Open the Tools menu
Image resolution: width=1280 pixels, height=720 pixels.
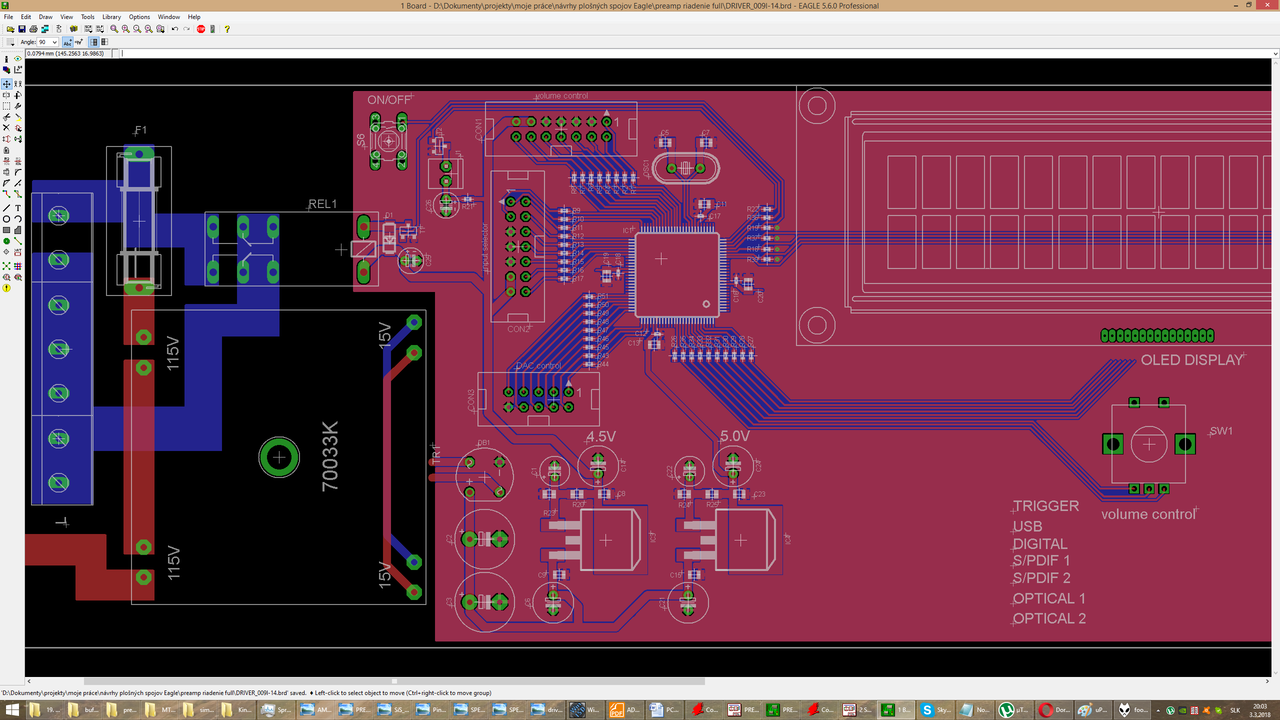click(88, 17)
